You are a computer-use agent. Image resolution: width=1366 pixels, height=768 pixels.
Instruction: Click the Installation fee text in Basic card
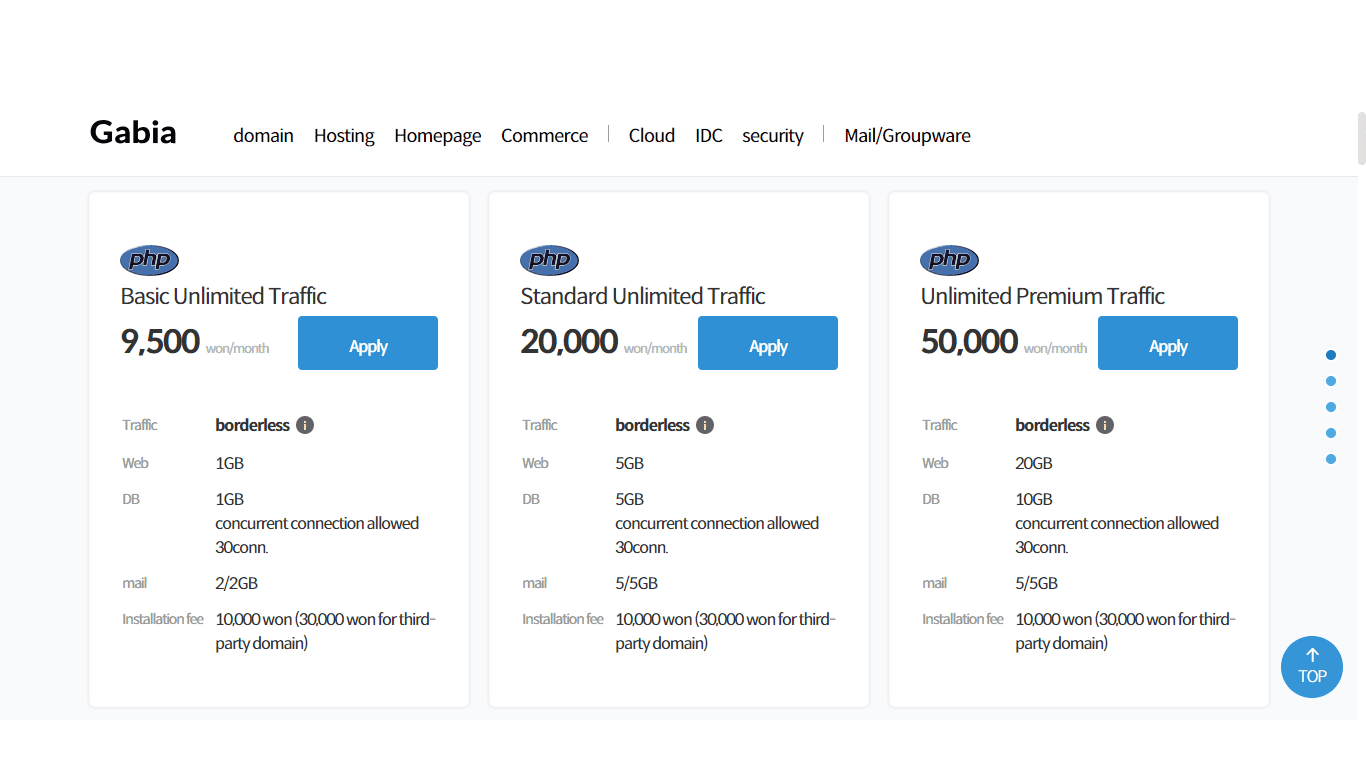326,631
